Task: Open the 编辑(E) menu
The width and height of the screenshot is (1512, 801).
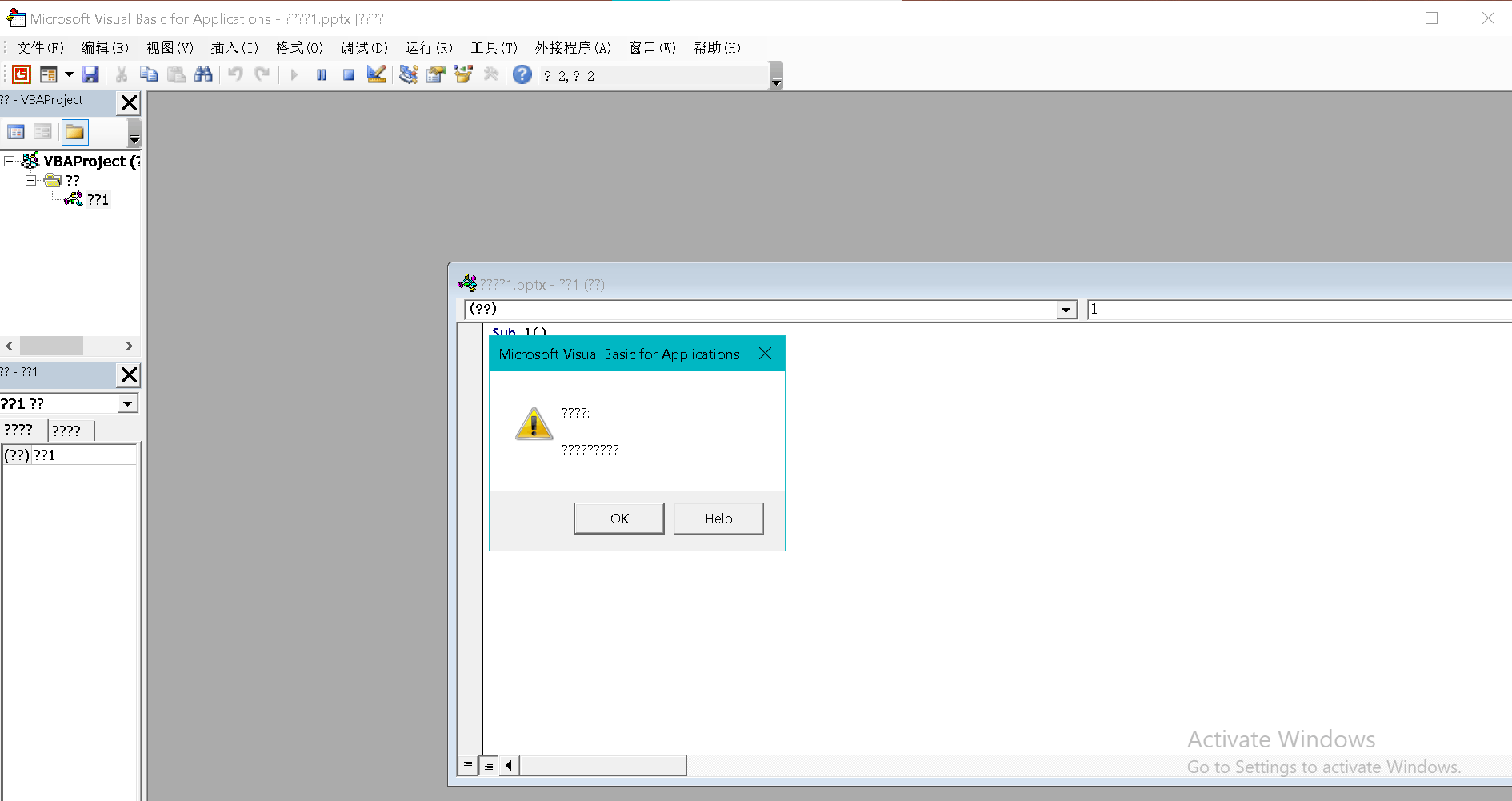Action: pyautogui.click(x=105, y=48)
